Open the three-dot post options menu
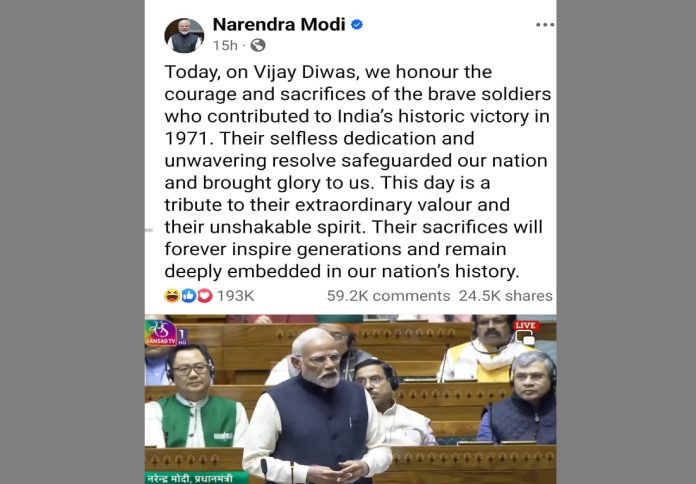This screenshot has width=696, height=484. click(545, 25)
